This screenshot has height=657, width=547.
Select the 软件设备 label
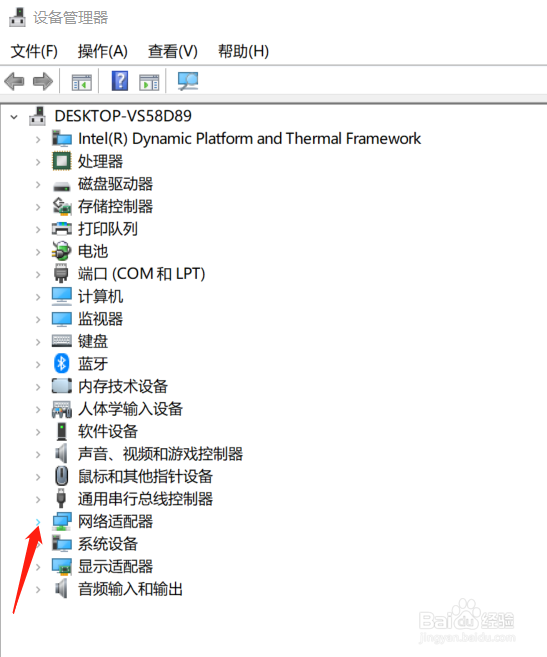point(108,431)
